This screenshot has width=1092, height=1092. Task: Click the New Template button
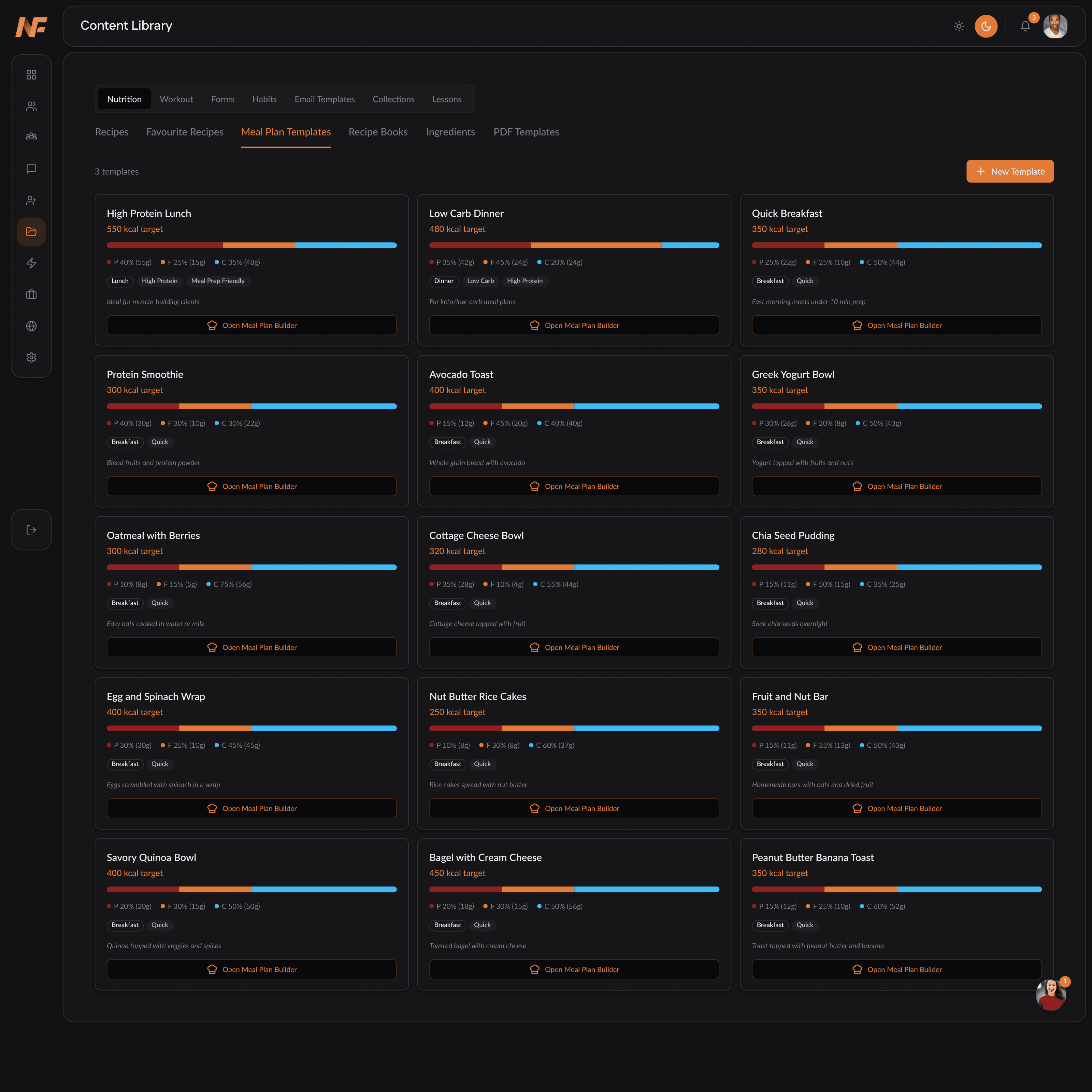(1010, 171)
